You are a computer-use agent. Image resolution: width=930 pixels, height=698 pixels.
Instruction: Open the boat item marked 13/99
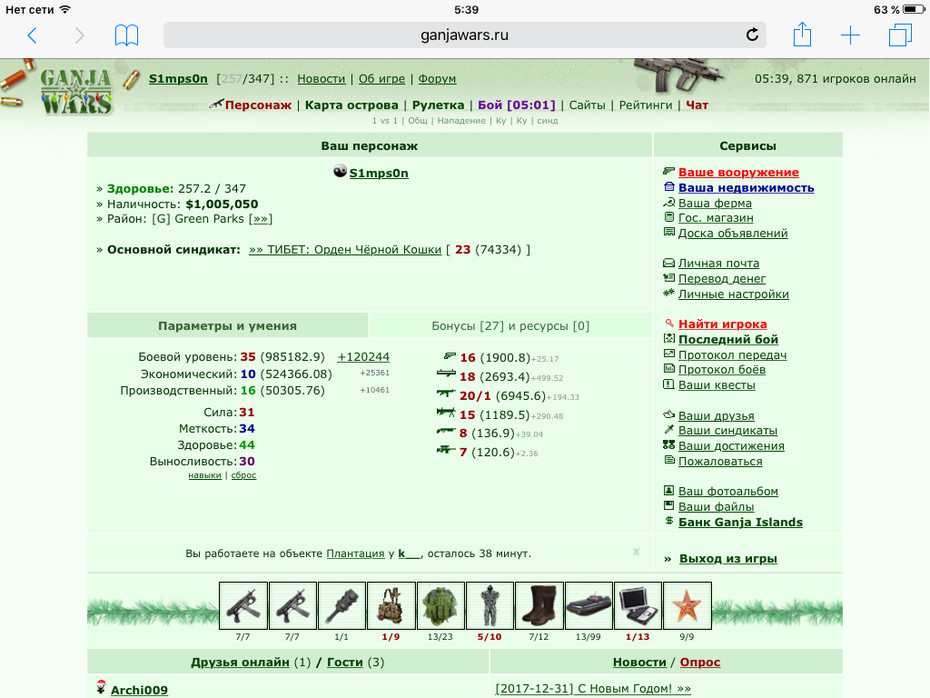pos(588,605)
